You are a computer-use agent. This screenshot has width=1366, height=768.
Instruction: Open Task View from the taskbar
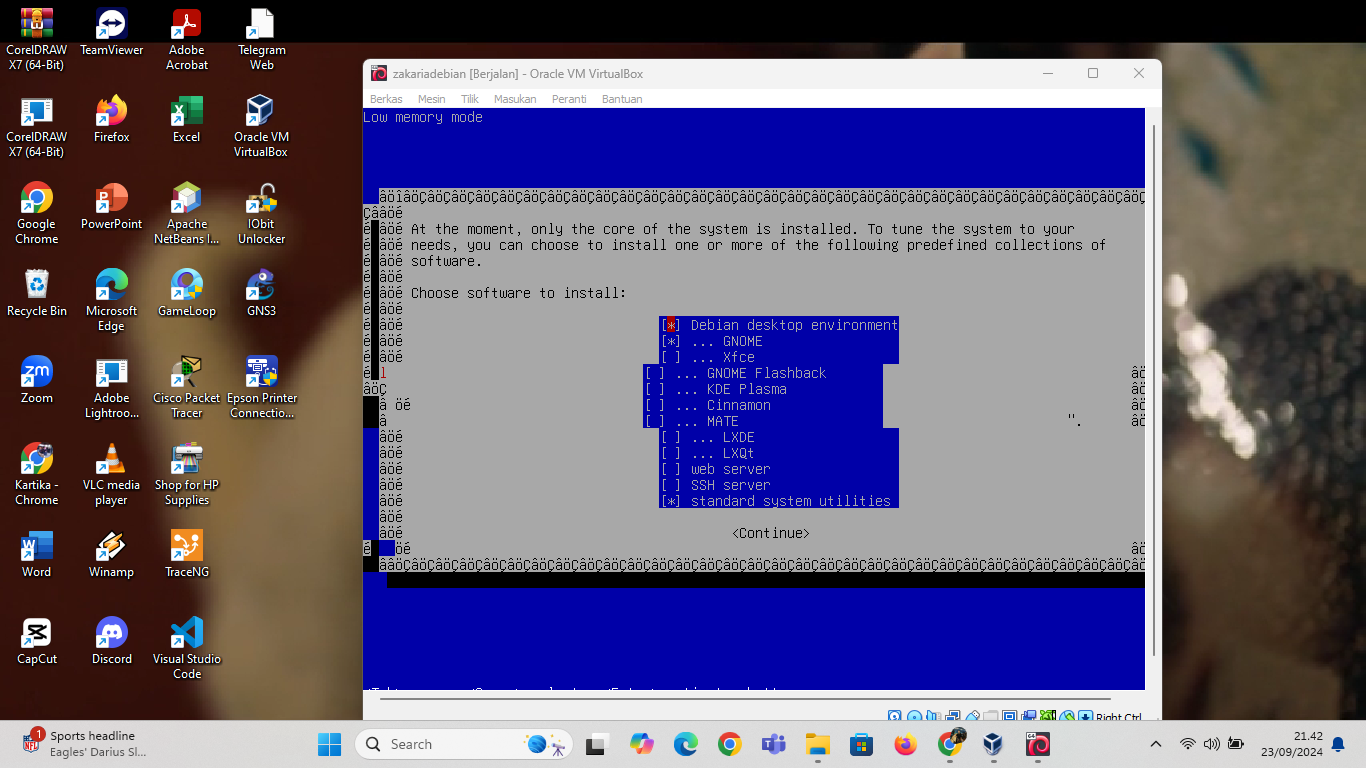(598, 744)
